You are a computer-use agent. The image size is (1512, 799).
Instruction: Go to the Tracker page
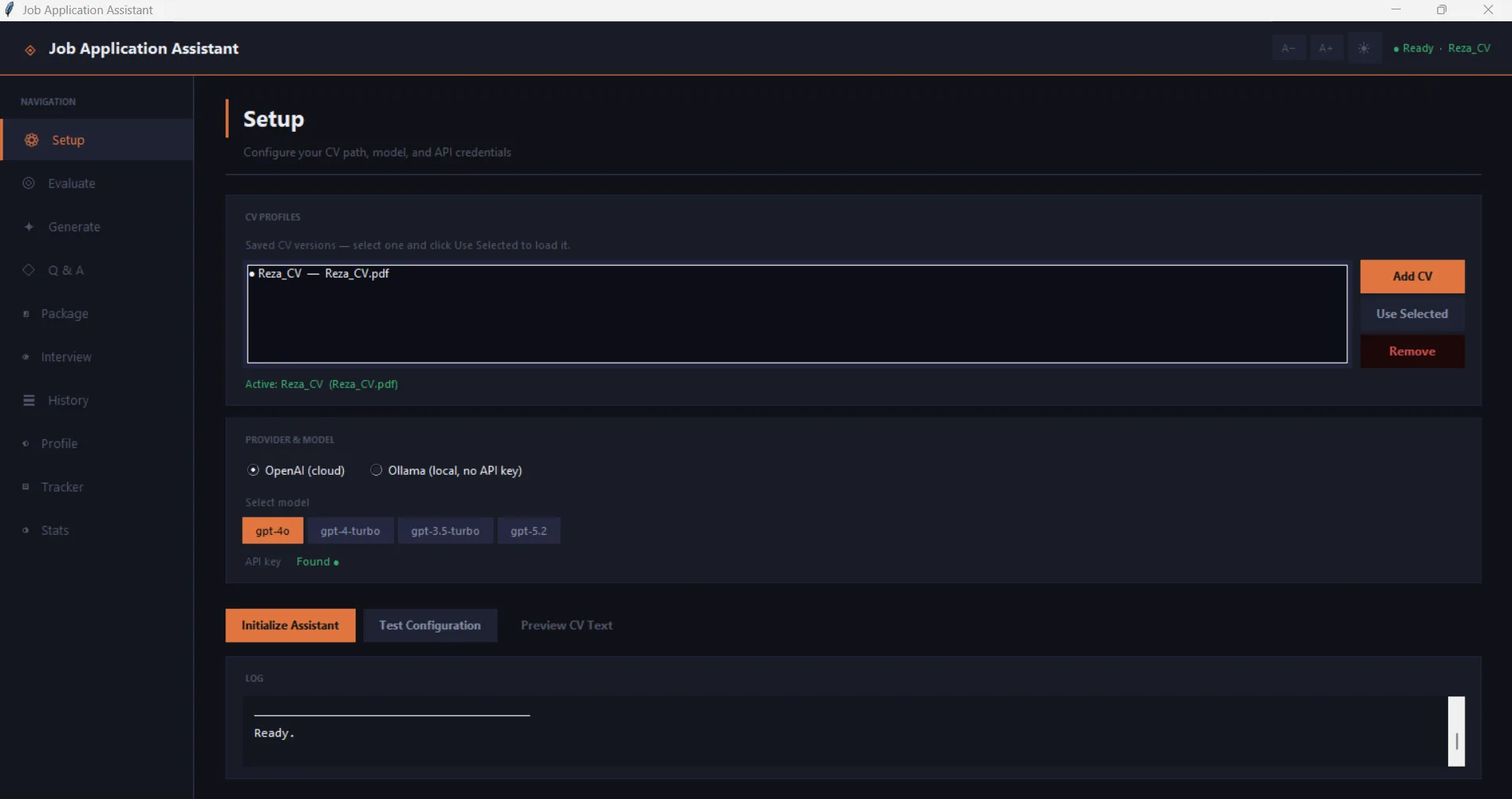tap(61, 487)
